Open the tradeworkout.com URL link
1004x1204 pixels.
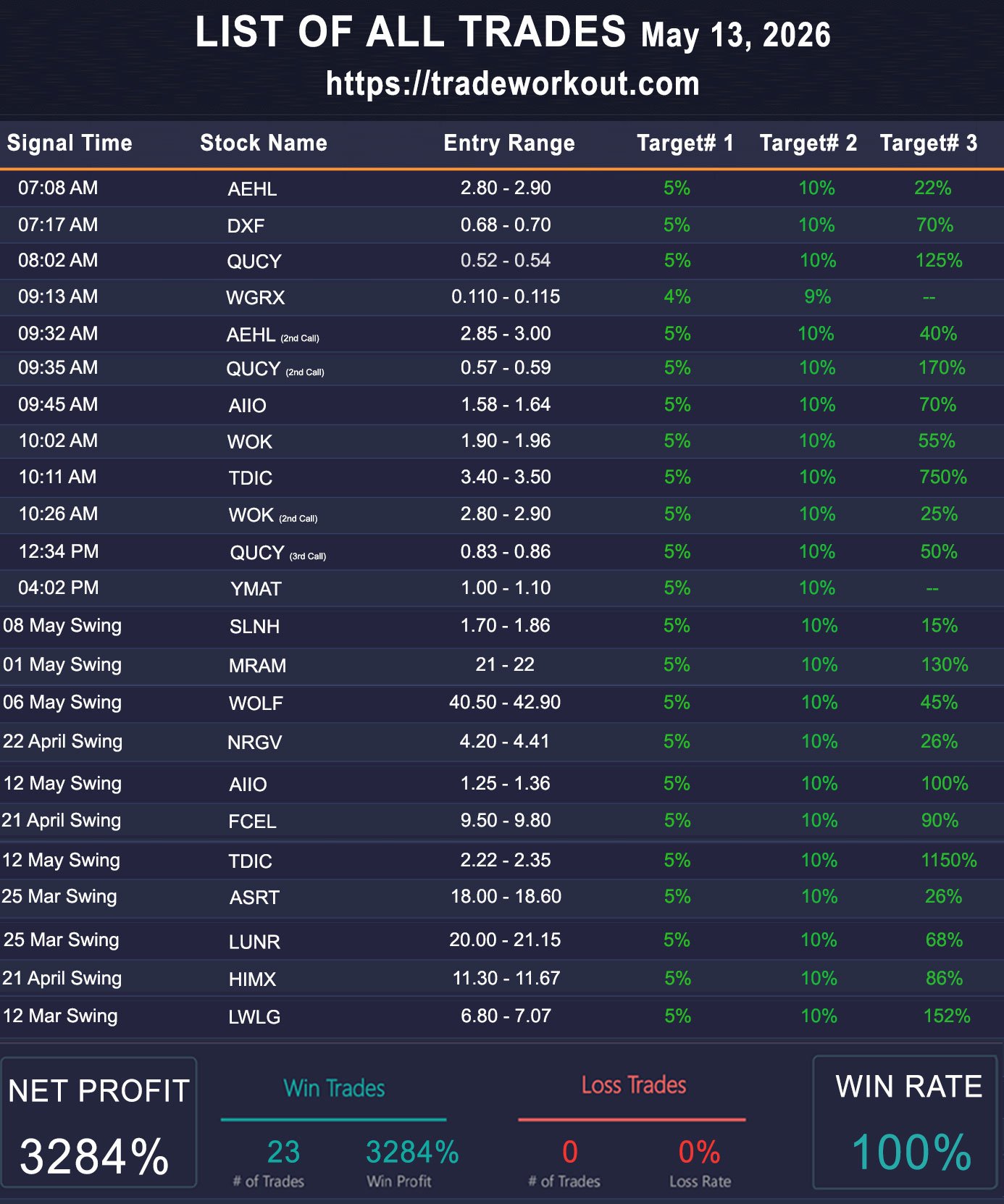pyautogui.click(x=512, y=84)
